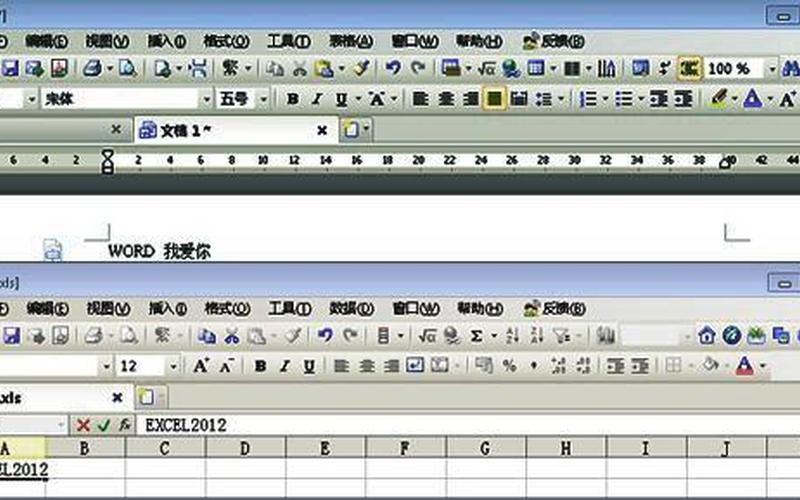Save the spreadsheet with the floppy icon
Viewport: 800px width, 500px height.
point(11,336)
